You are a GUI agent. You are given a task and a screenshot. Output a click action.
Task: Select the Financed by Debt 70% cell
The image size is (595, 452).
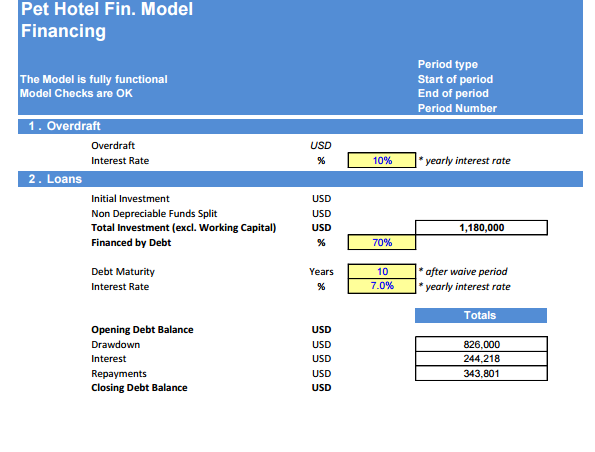pos(382,242)
